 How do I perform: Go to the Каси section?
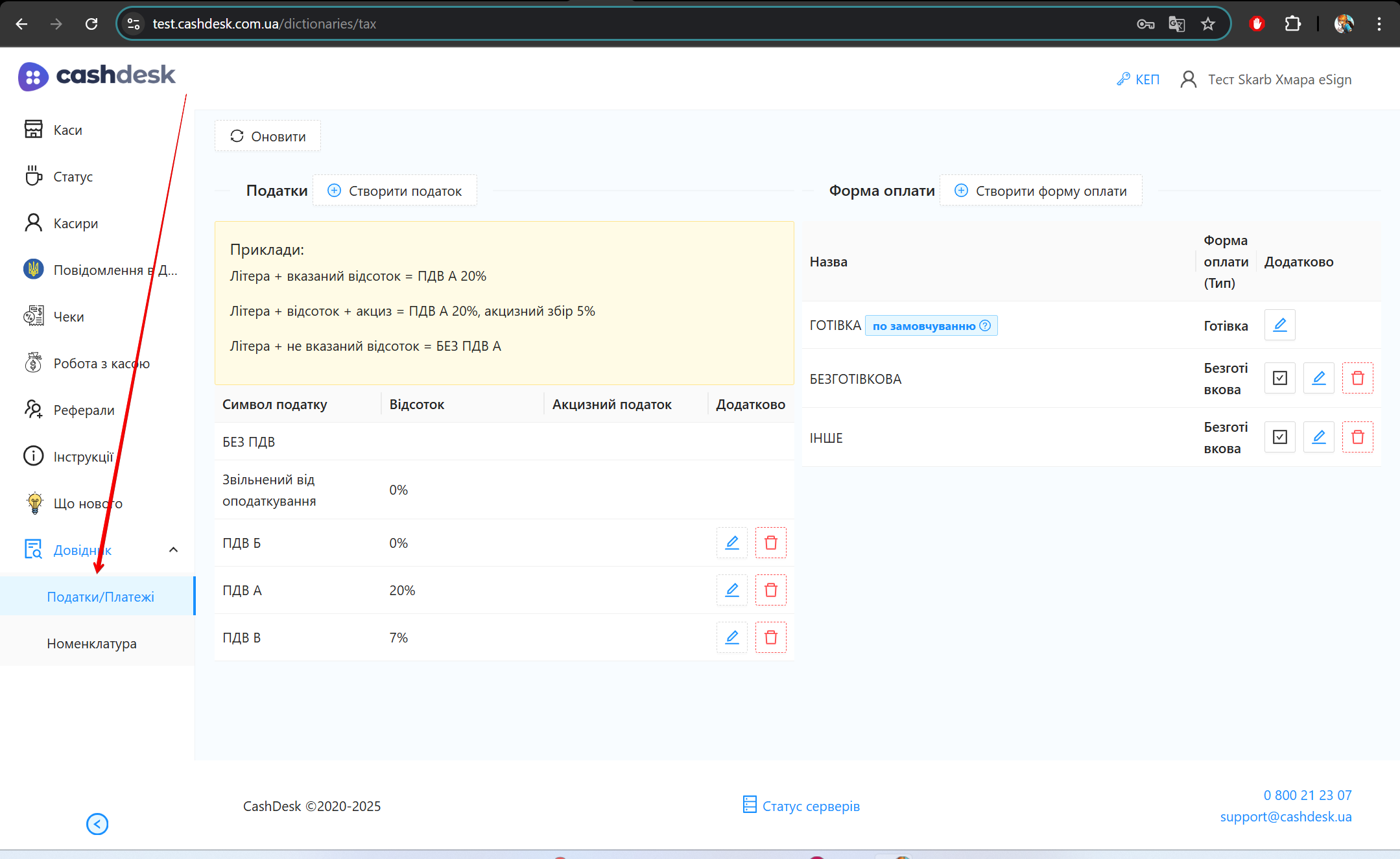[67, 130]
